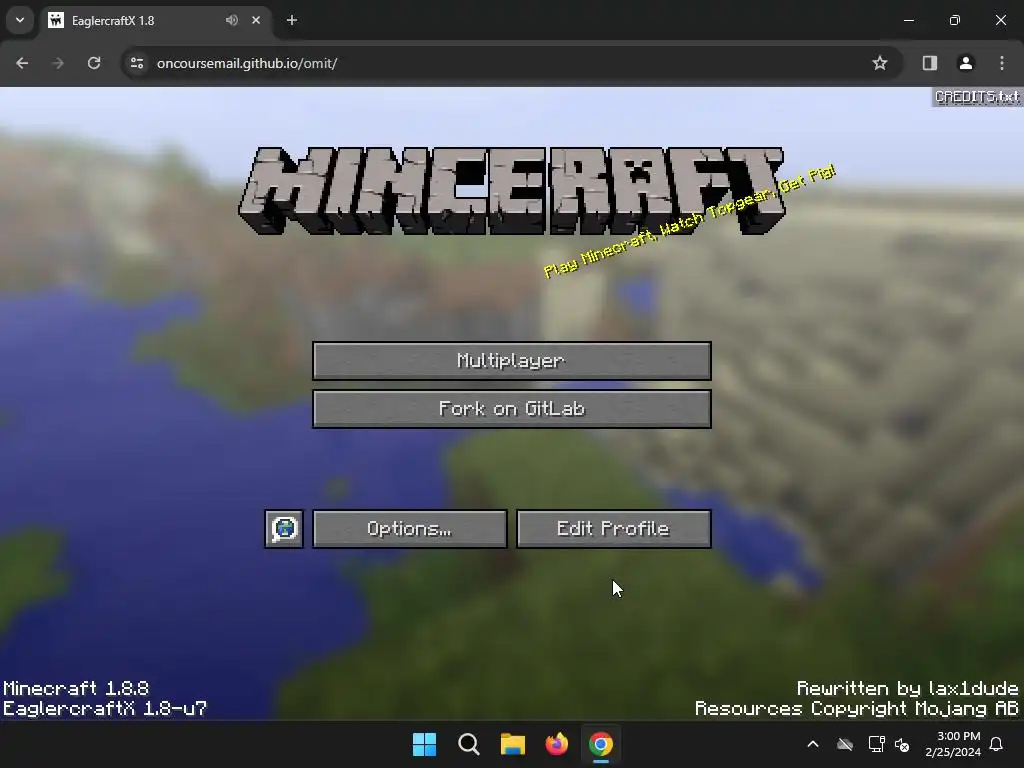1024x768 pixels.
Task: Open the Multiplayer menu
Action: point(511,360)
